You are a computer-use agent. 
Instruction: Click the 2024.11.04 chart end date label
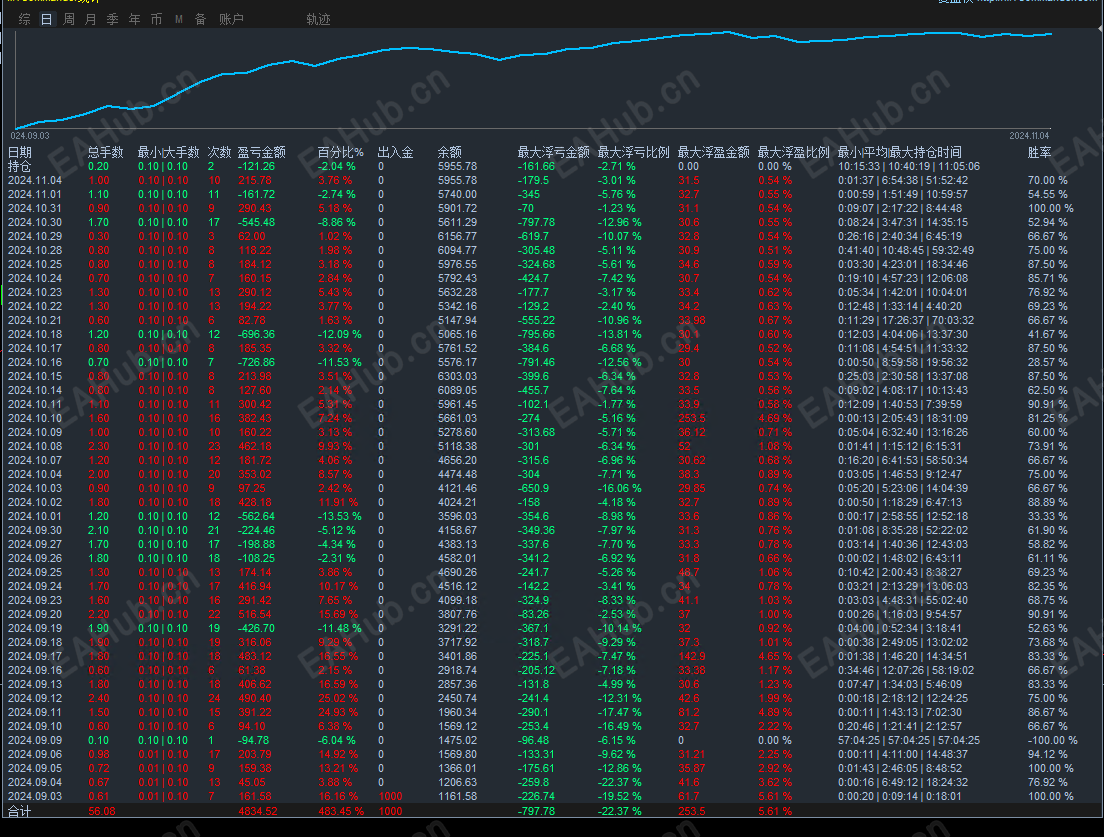click(x=1029, y=135)
